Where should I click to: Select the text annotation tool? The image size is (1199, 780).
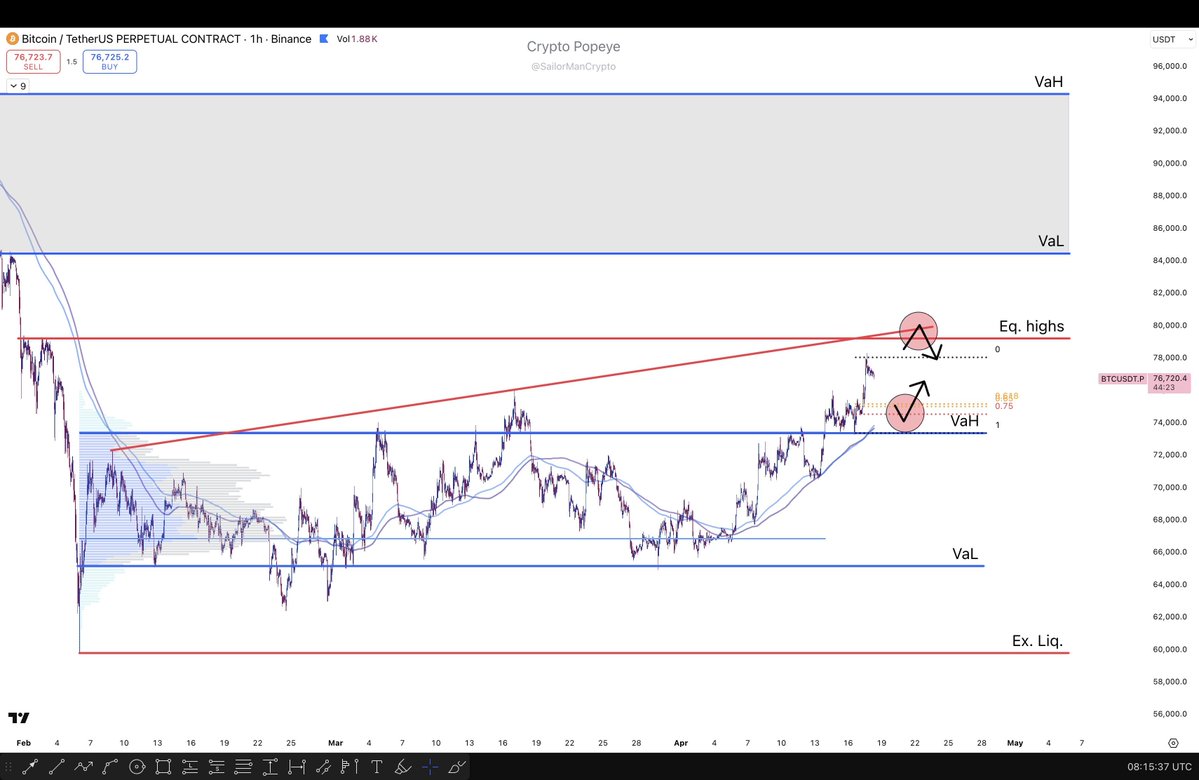point(376,766)
